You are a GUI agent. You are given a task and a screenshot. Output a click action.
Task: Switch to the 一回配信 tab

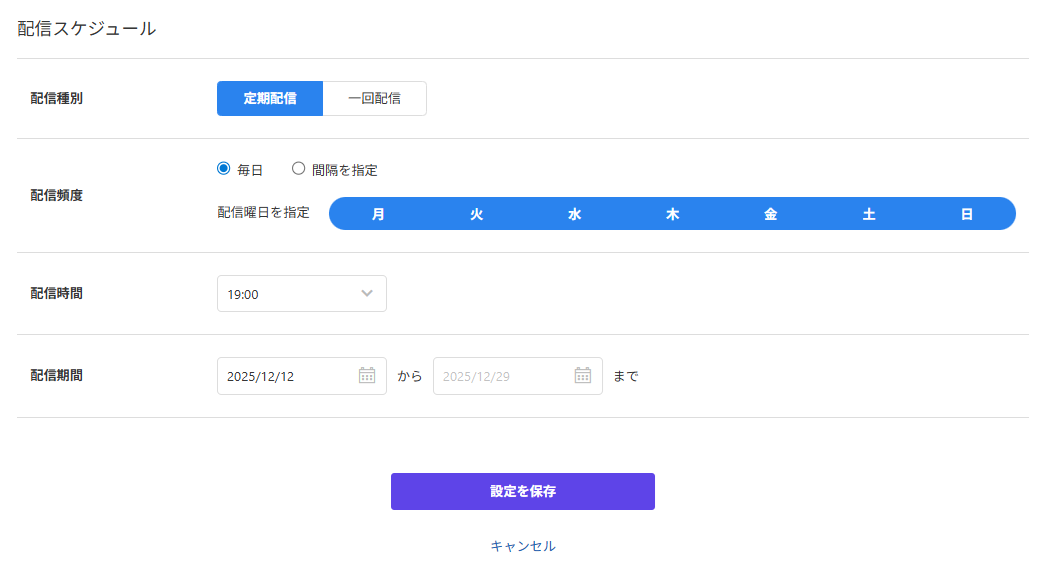tap(374, 99)
